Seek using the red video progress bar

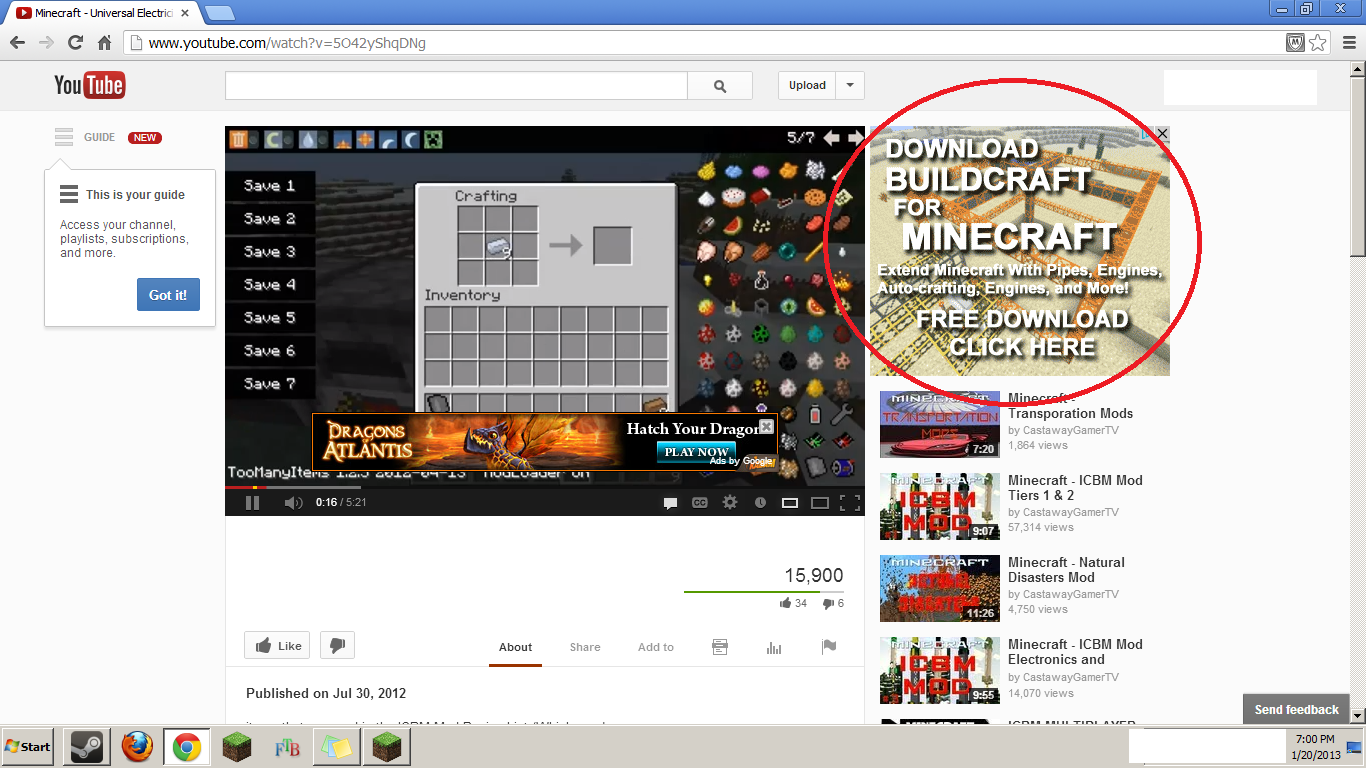(544, 487)
